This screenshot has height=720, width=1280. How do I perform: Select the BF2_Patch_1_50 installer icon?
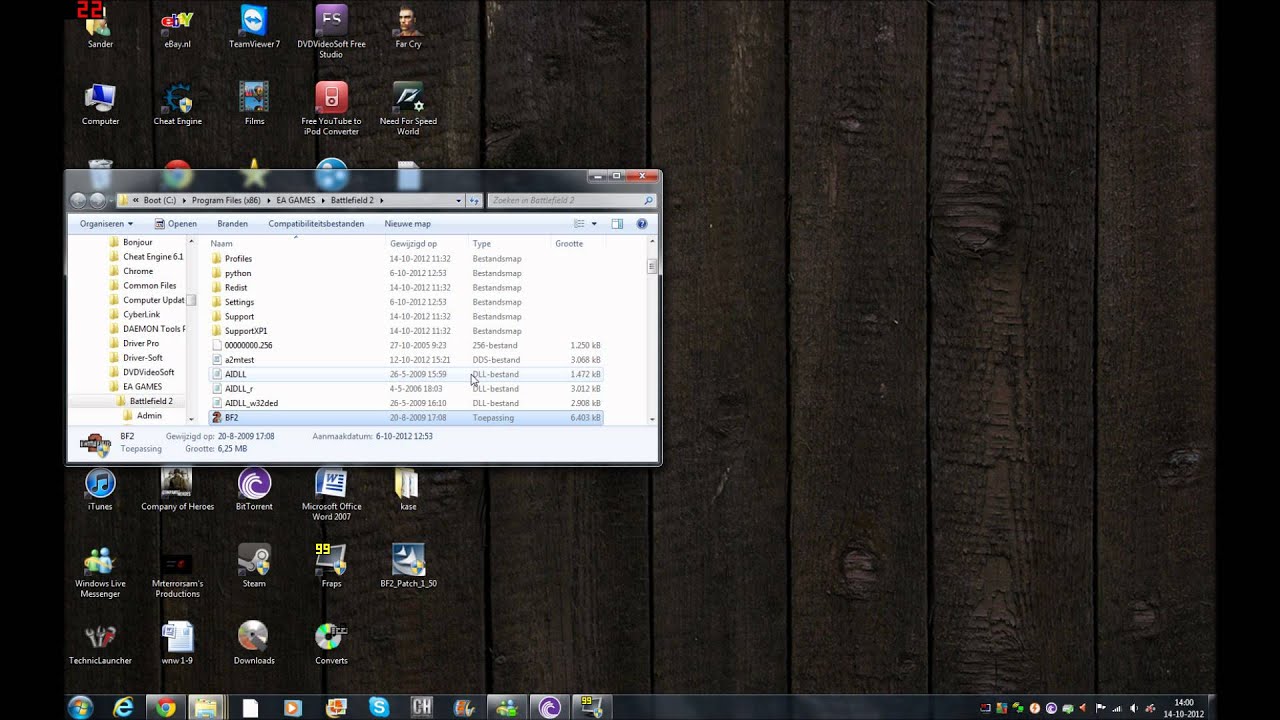coord(408,566)
